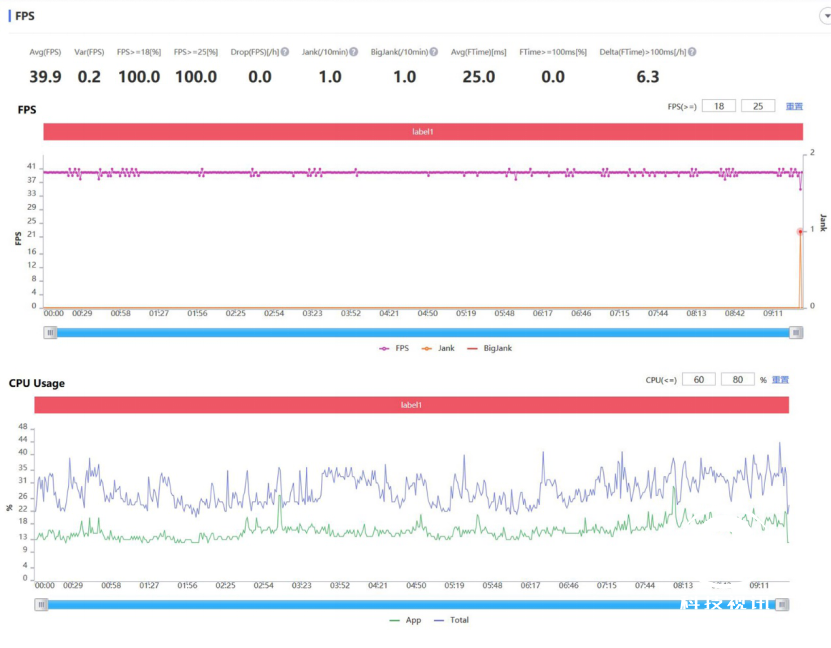Edit the CPU threshold field showing 80
Viewport: 831px width, 648px height.
738,379
